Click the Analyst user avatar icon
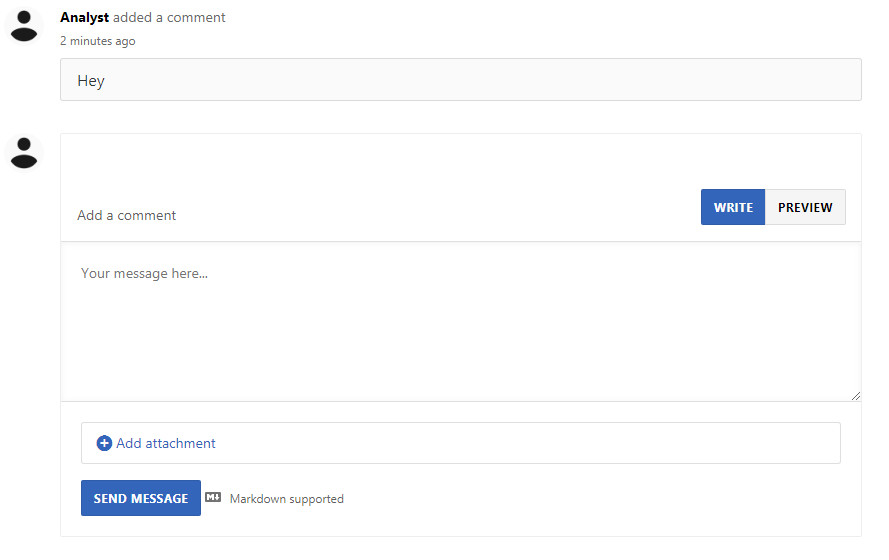 pyautogui.click(x=24, y=26)
